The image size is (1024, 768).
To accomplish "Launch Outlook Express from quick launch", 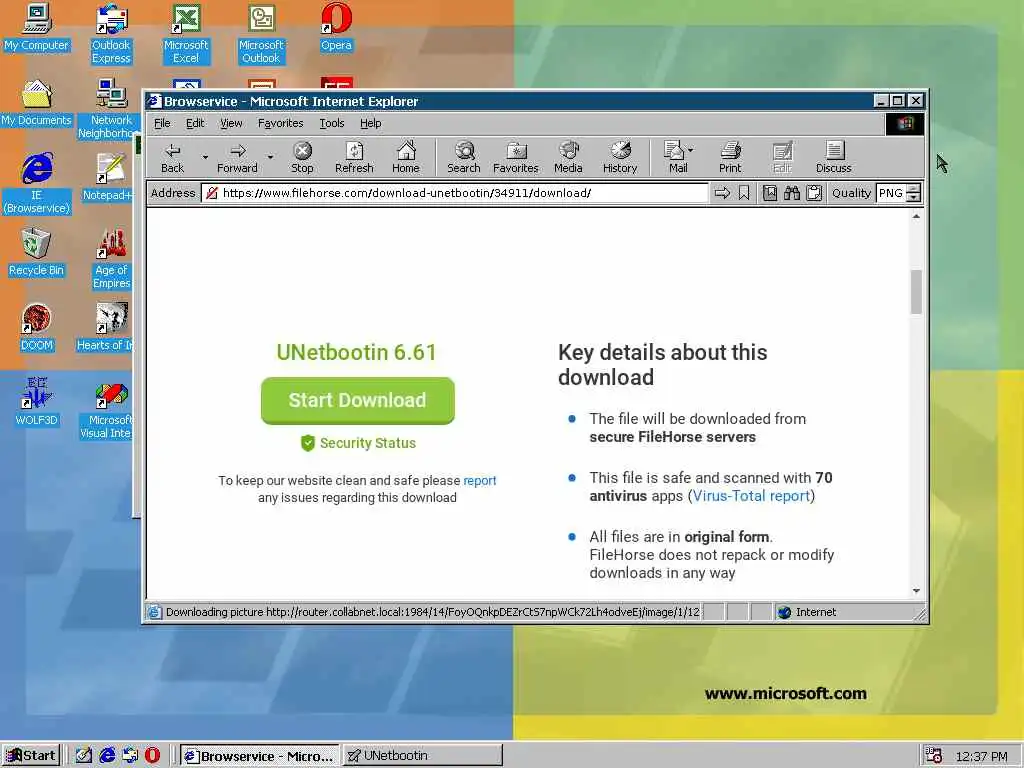I will point(129,755).
